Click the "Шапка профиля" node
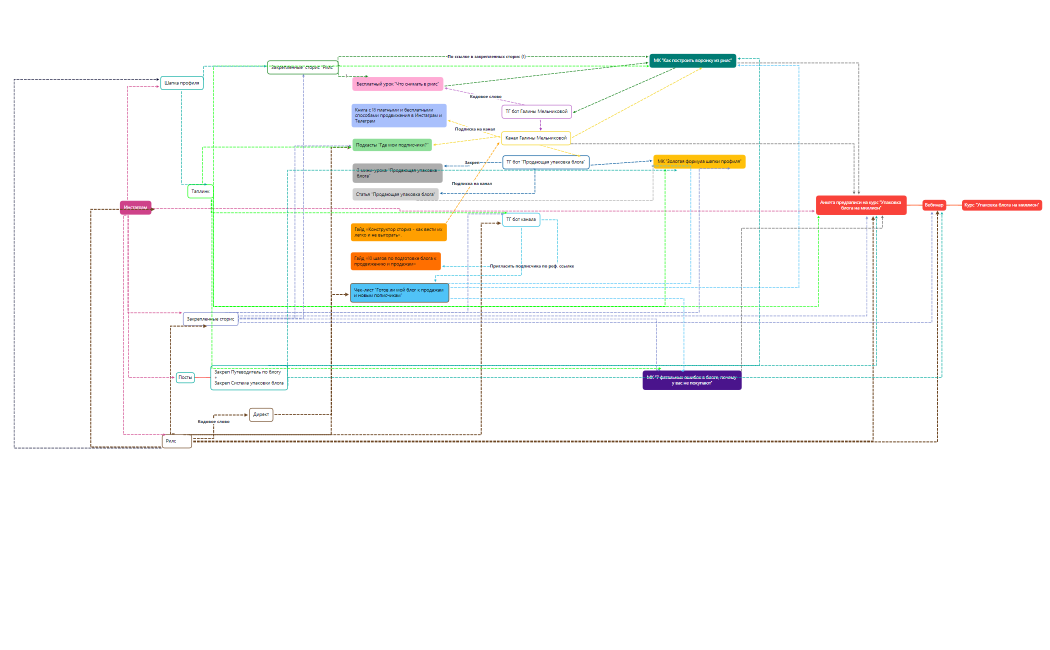The height and width of the screenshot is (650, 1050). click(182, 83)
